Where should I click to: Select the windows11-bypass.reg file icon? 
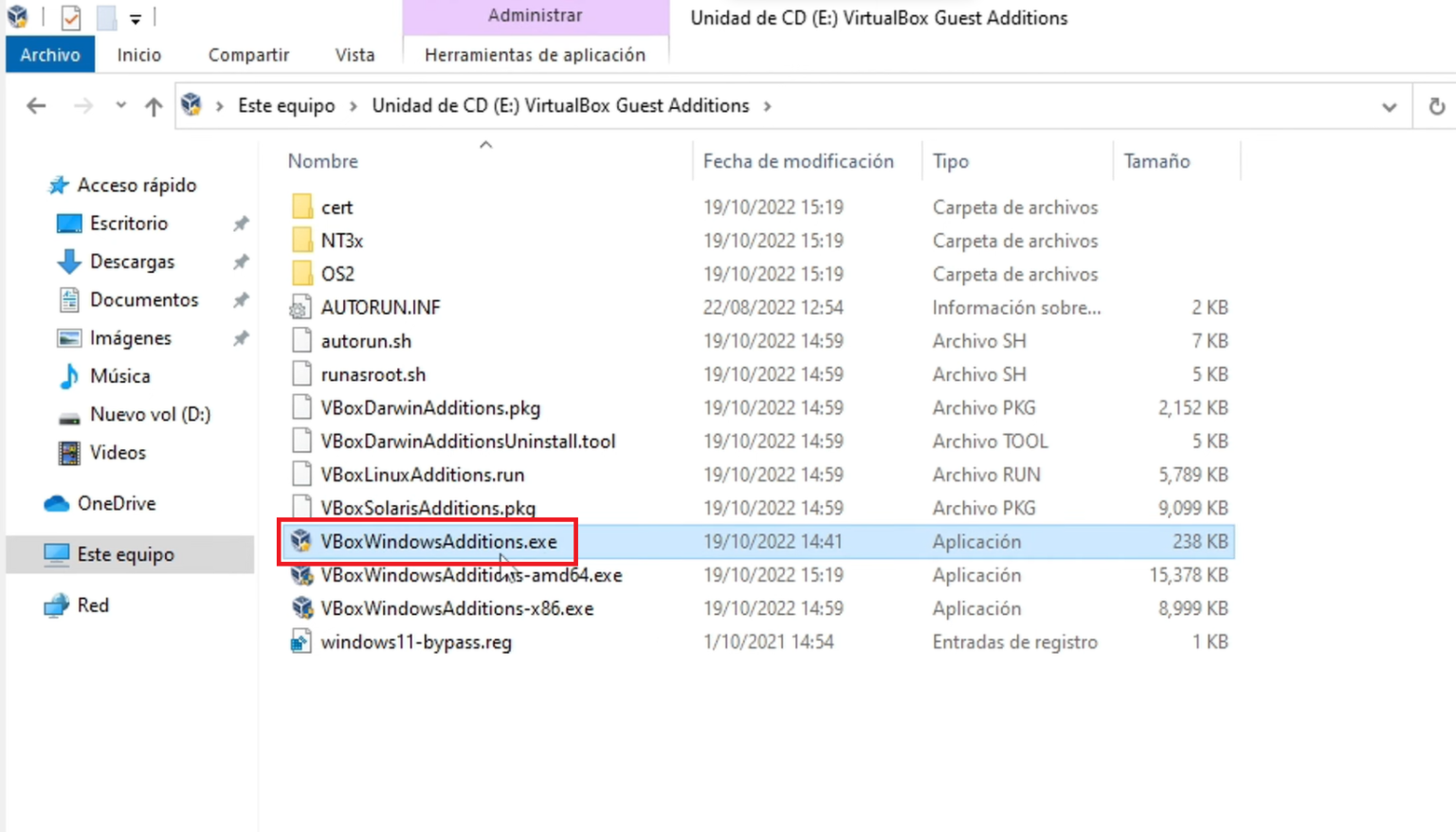click(301, 642)
